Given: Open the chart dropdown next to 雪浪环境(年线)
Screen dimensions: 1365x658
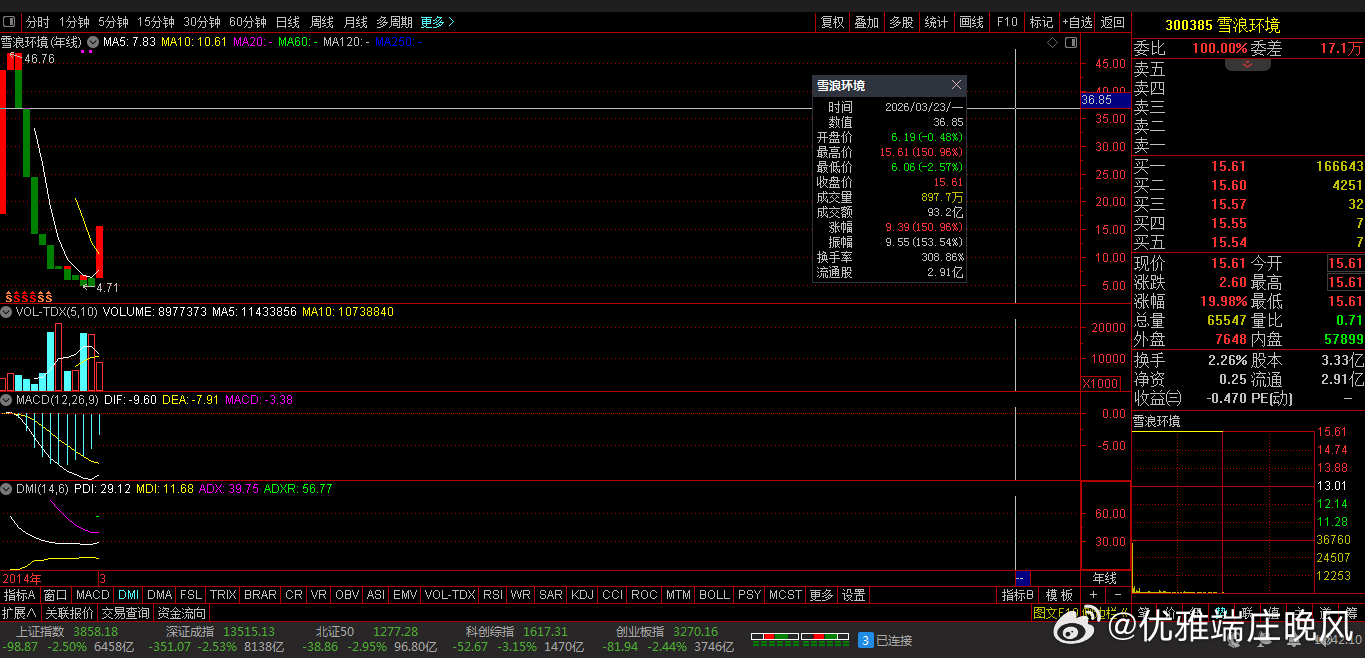Looking at the screenshot, I should point(93,42).
